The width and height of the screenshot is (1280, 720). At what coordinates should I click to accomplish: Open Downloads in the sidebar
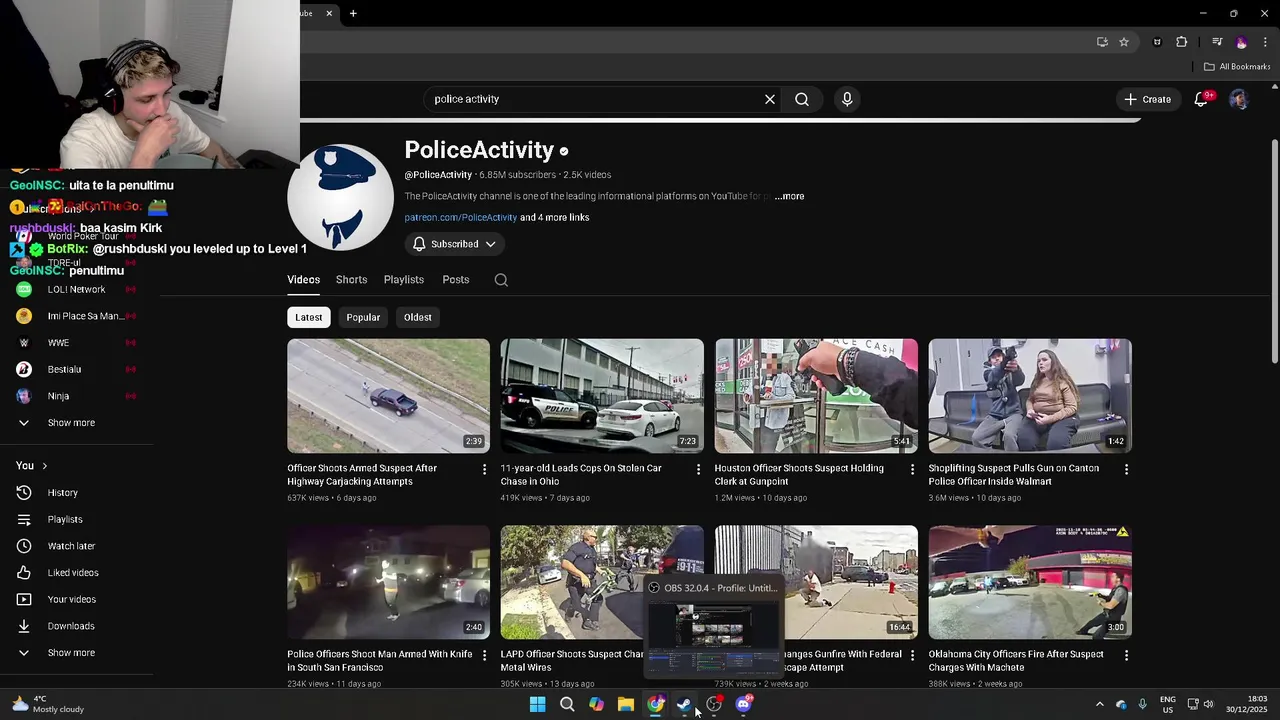[71, 626]
